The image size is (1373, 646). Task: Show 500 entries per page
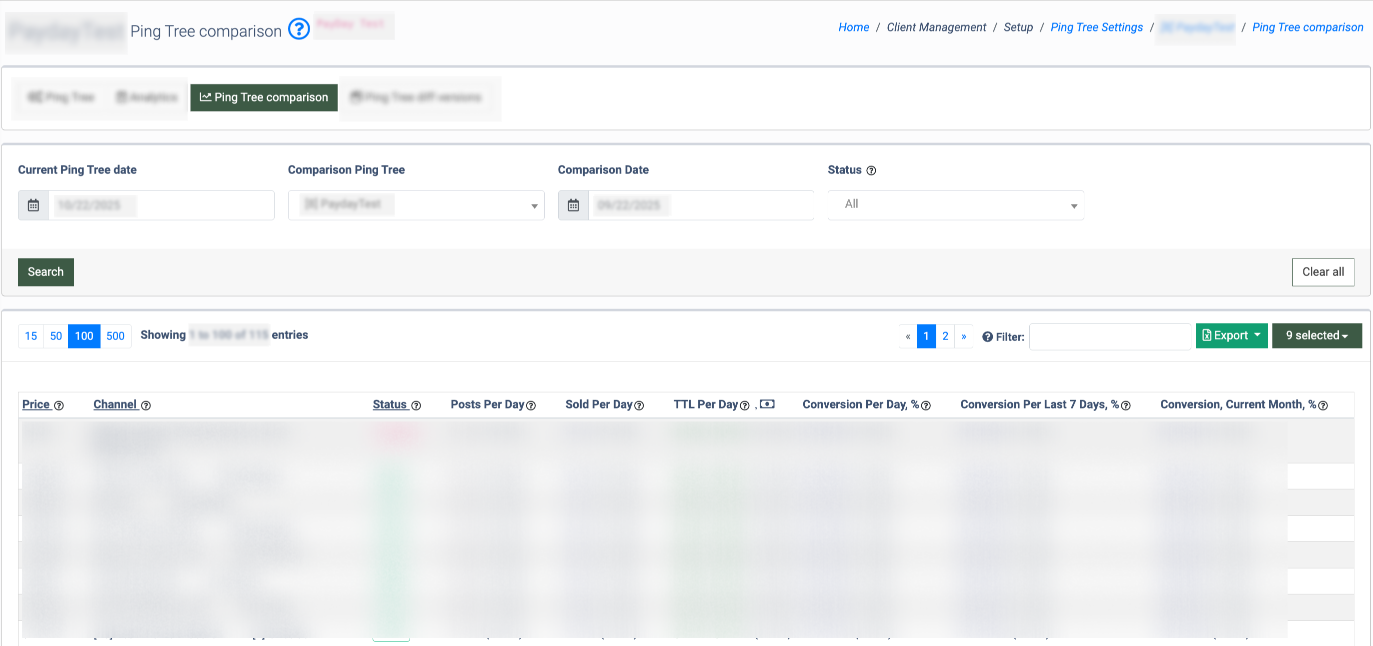pyautogui.click(x=116, y=336)
